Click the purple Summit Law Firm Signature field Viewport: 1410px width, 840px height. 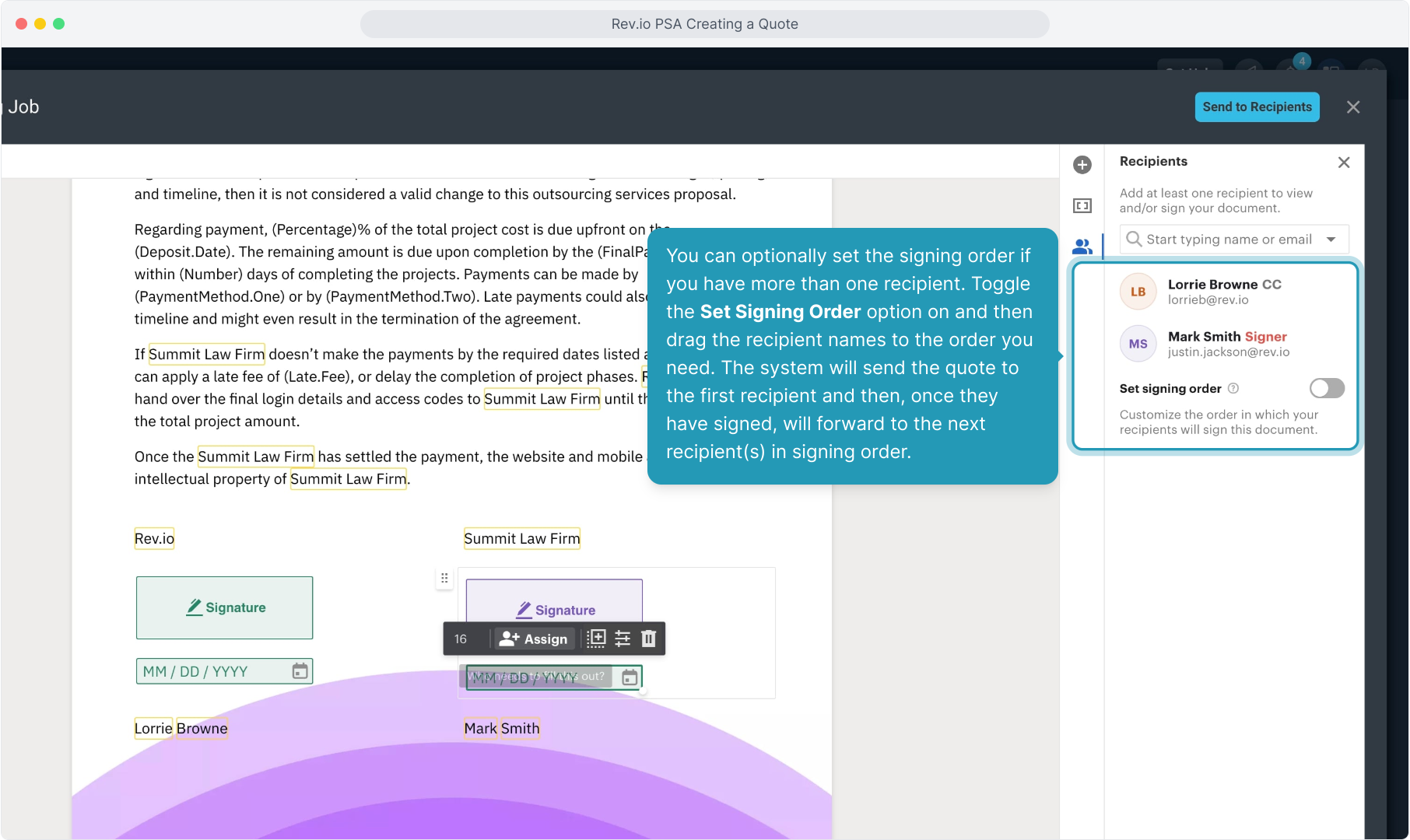point(554,600)
